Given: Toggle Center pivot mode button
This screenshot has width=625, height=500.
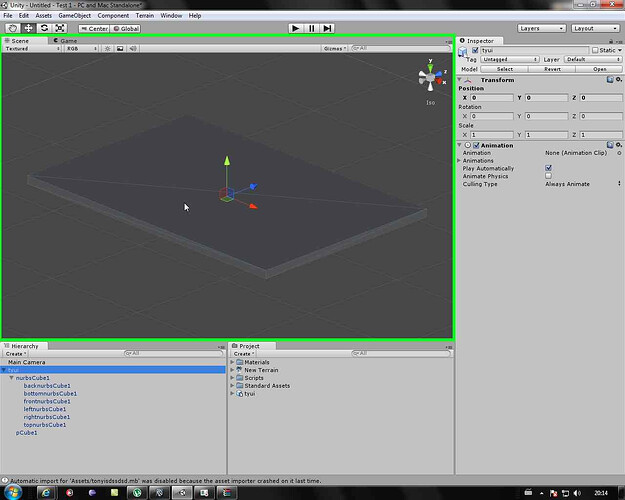Looking at the screenshot, I should coord(94,29).
